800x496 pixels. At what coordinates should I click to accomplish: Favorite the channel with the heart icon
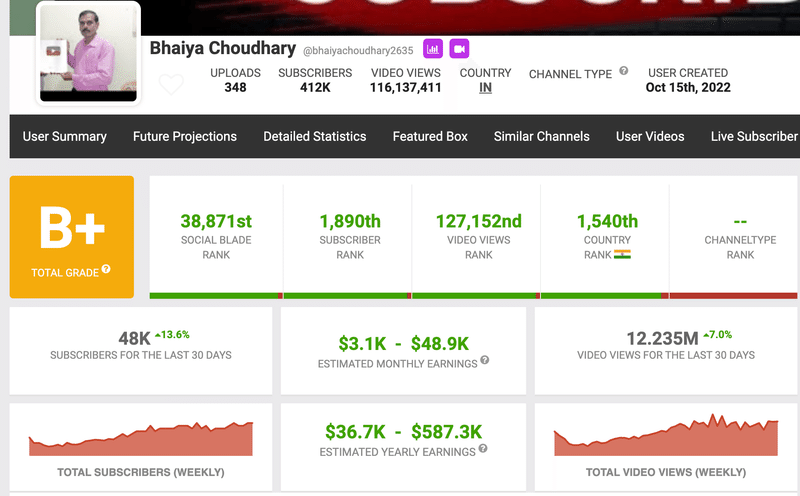171,84
